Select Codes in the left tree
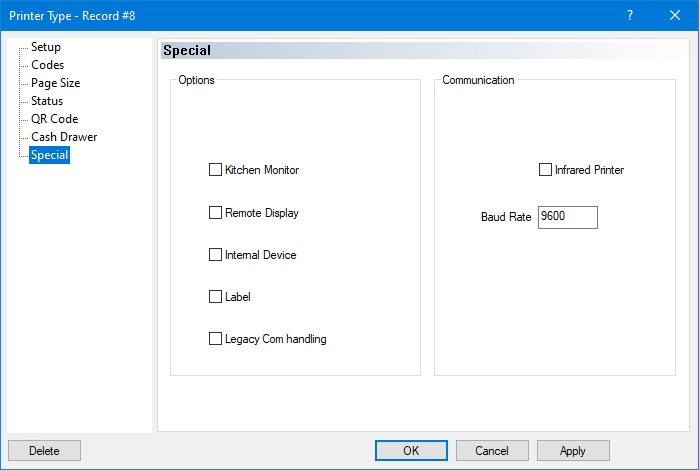This screenshot has width=699, height=470. [47, 65]
